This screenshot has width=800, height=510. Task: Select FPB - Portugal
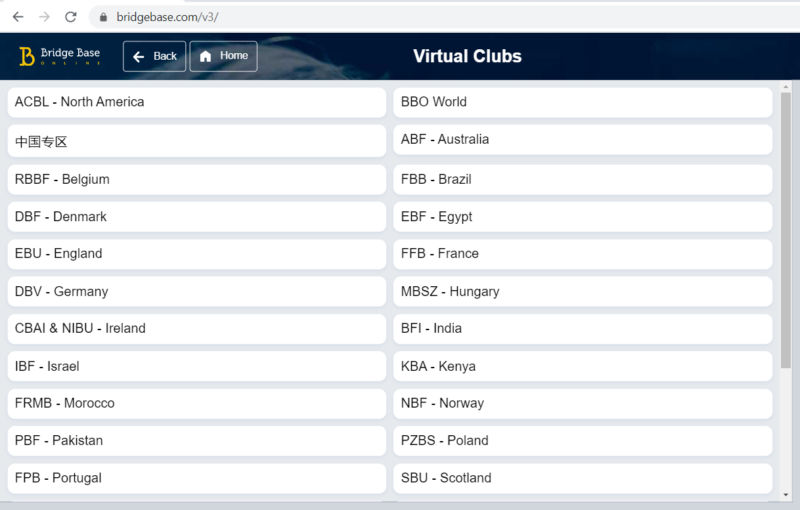pos(197,478)
